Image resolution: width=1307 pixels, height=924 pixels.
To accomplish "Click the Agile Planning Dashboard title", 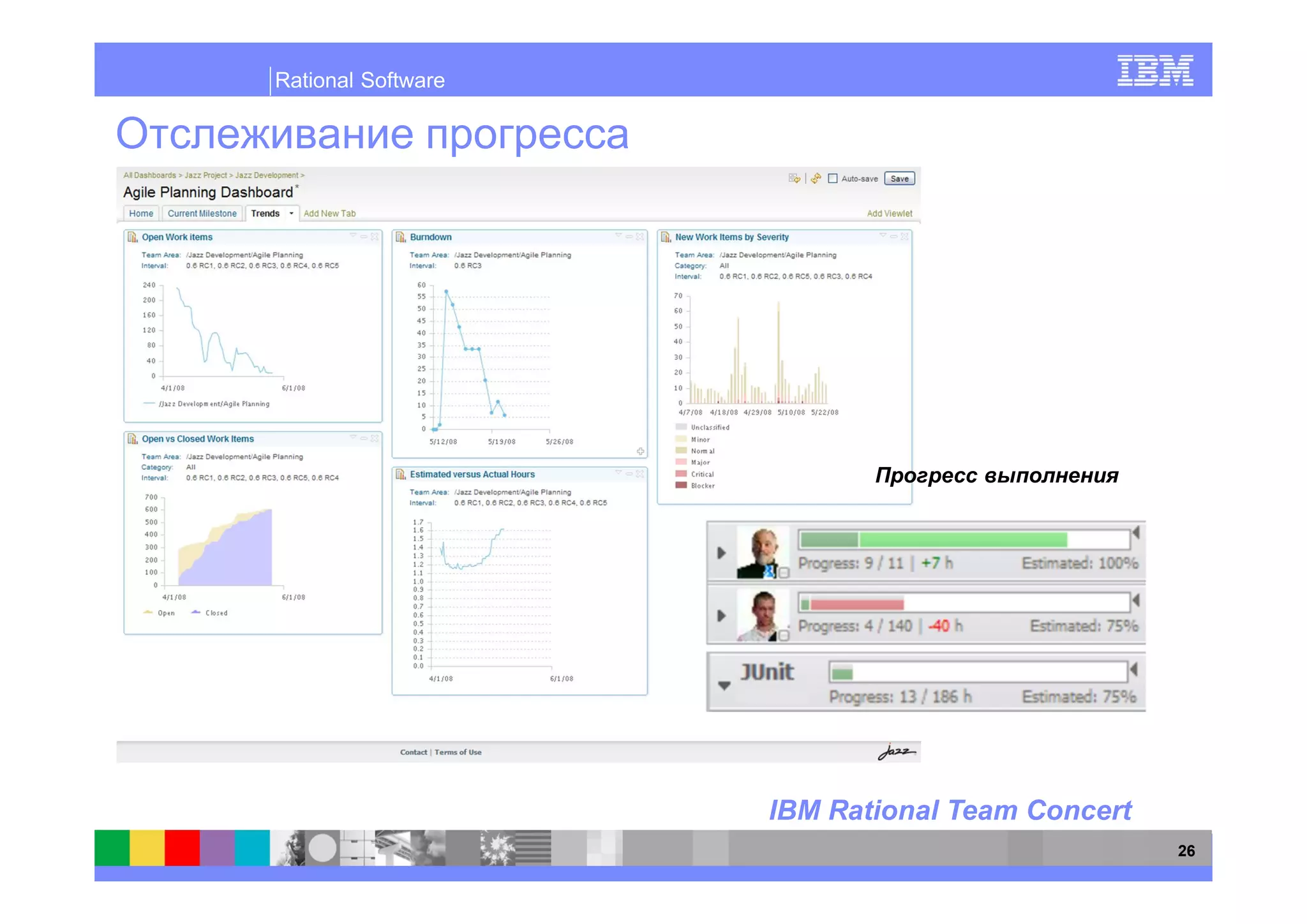I will tap(208, 193).
